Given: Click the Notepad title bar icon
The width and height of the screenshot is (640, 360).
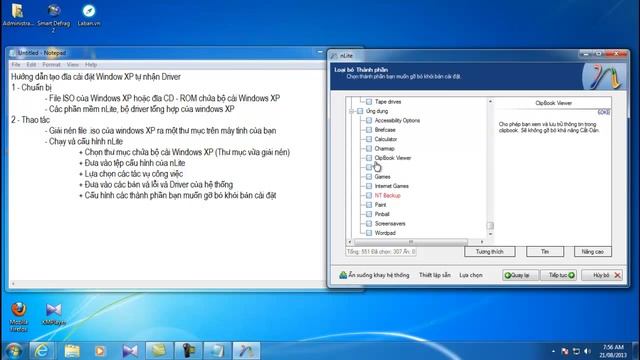Looking at the screenshot, I should [x=13, y=53].
